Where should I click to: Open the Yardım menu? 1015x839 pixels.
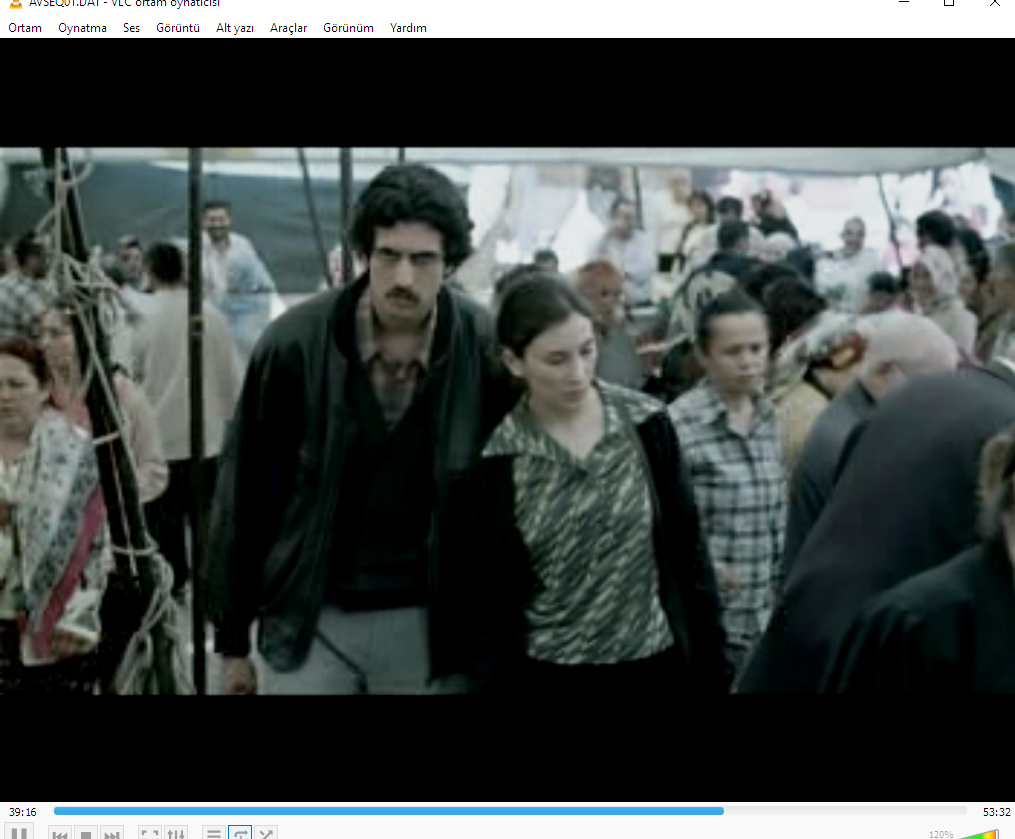[x=408, y=28]
